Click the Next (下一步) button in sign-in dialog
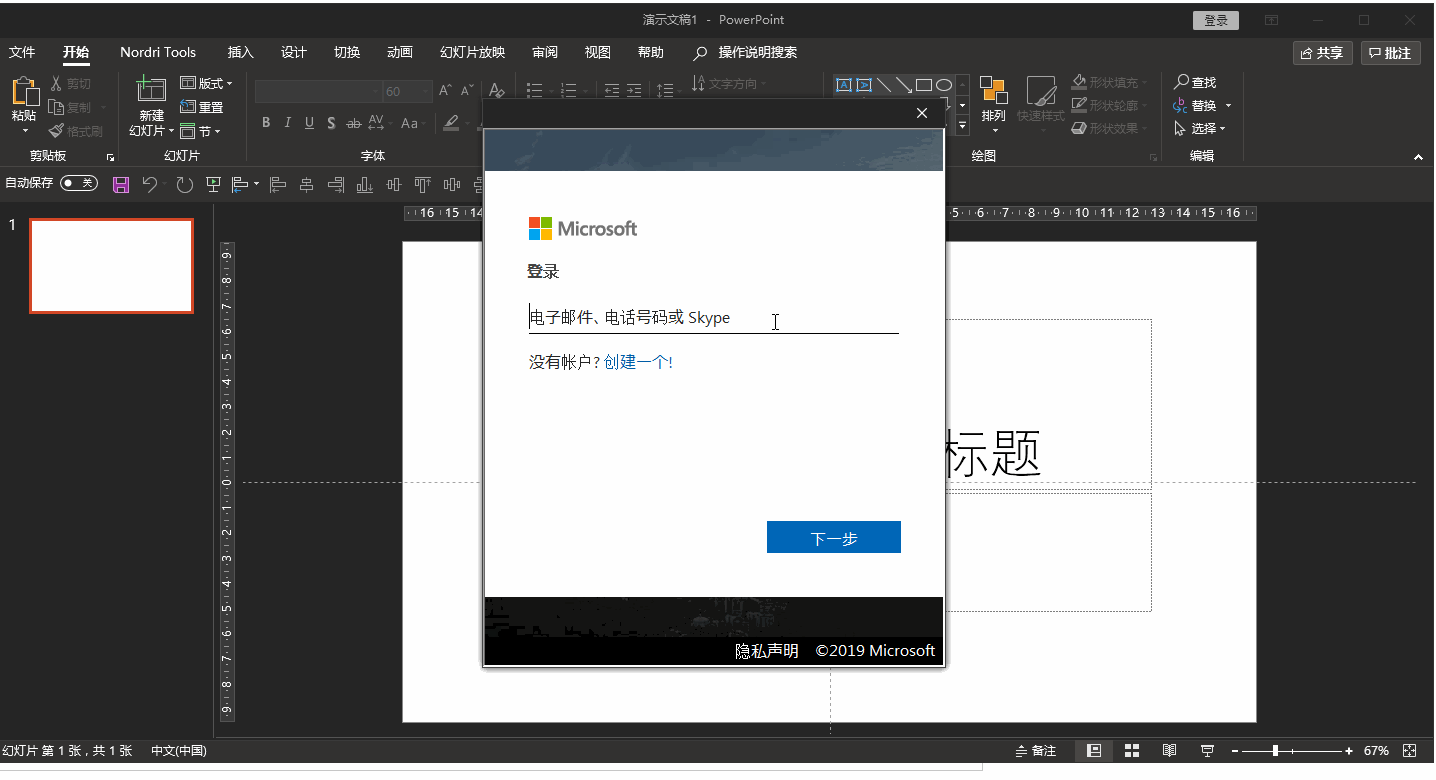The height and width of the screenshot is (780, 1436). coord(834,537)
